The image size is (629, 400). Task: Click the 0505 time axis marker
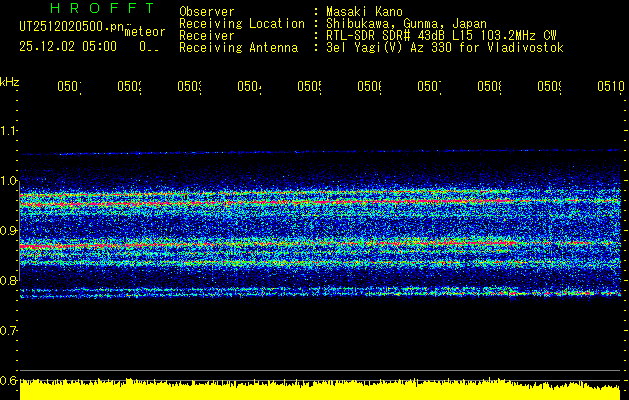(x=310, y=86)
